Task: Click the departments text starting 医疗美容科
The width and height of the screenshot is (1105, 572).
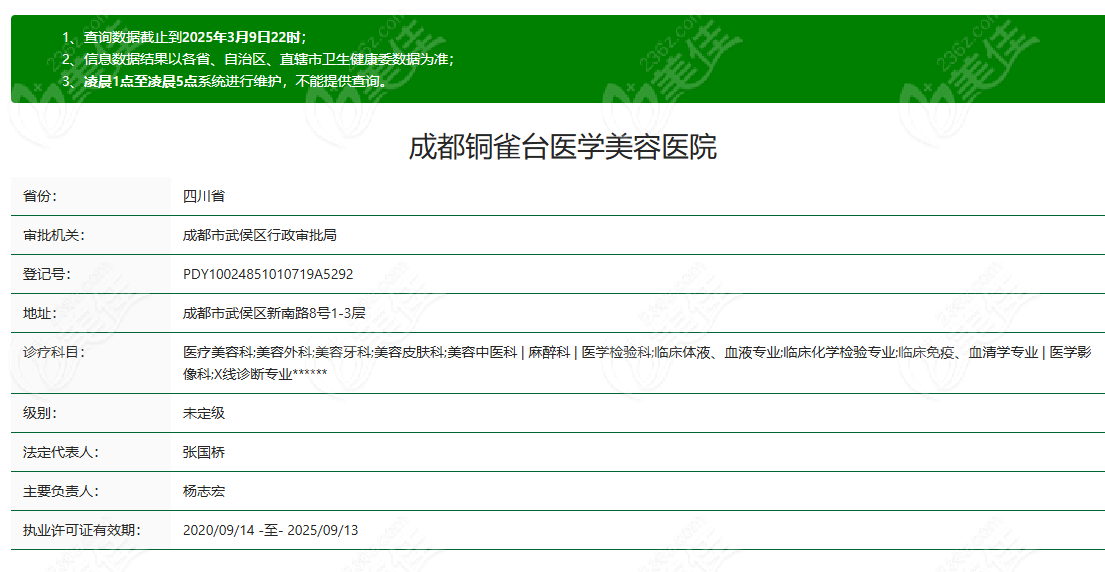Action: 637,363
